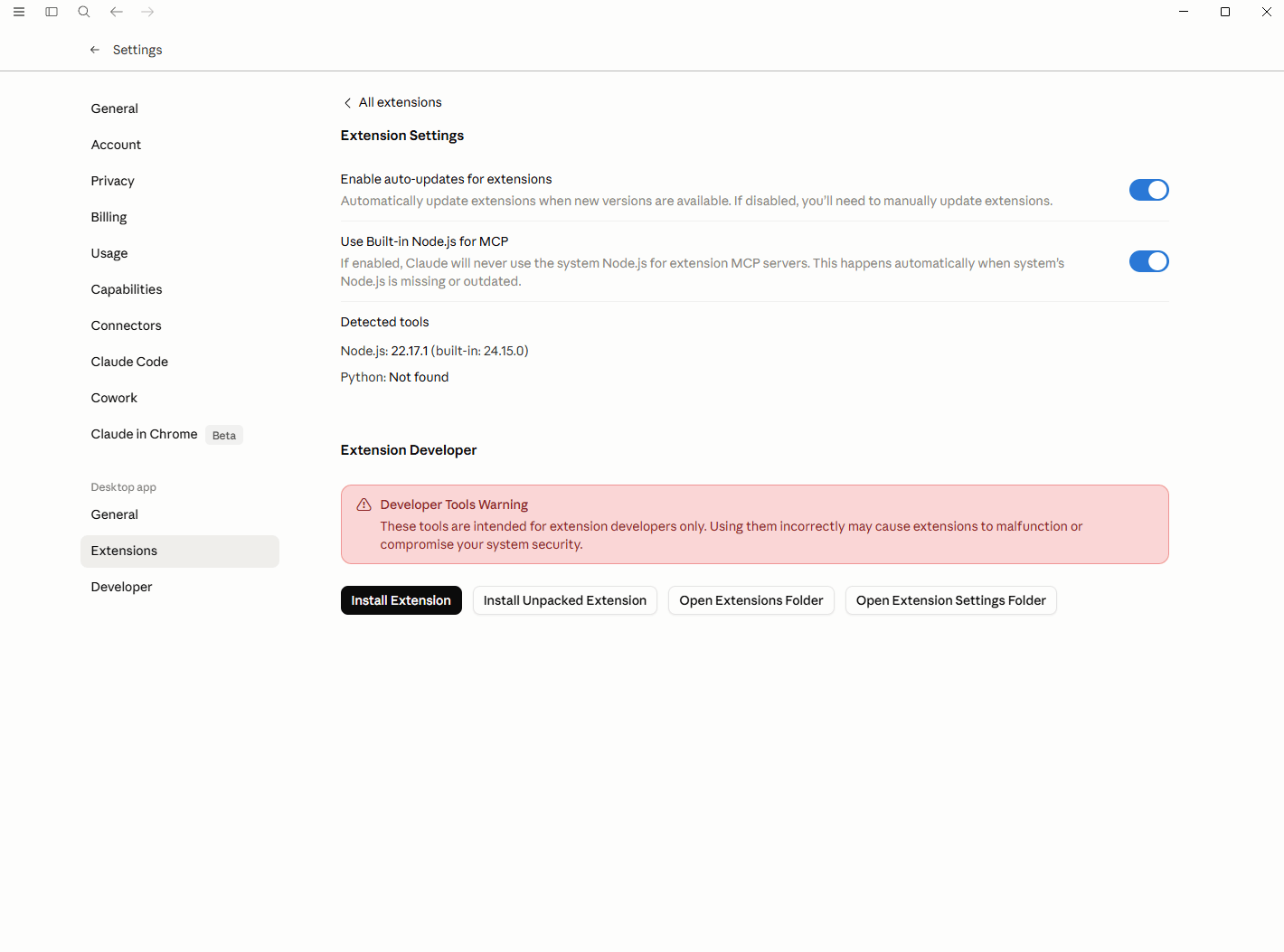The width and height of the screenshot is (1284, 952).
Task: Toggle the sidebar panel icon
Action: click(52, 12)
